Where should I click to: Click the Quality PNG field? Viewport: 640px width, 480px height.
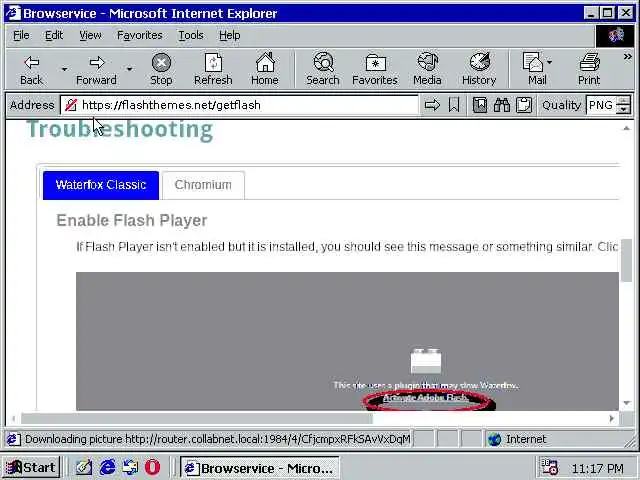coord(600,105)
